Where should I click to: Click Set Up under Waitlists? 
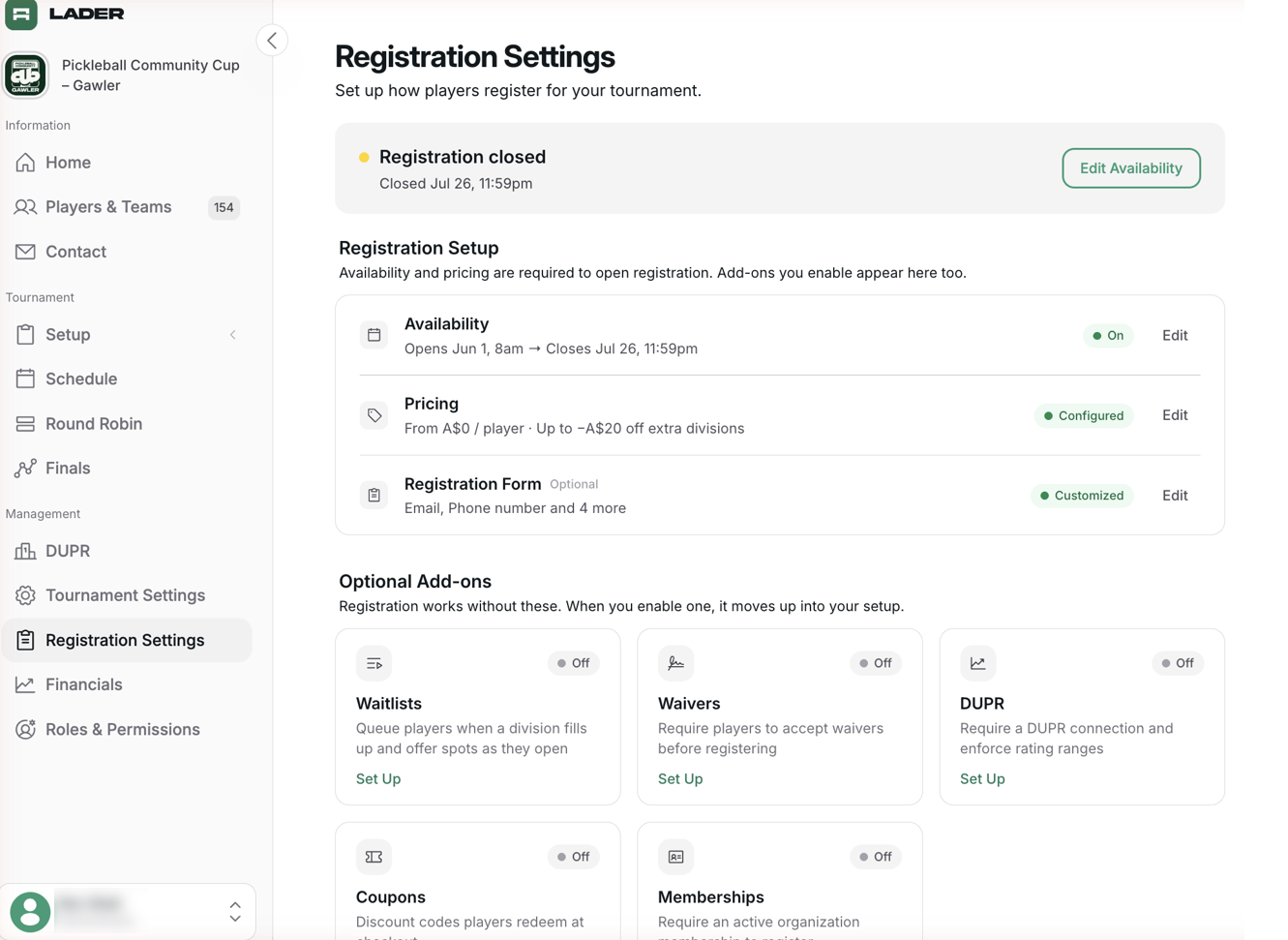pos(378,778)
